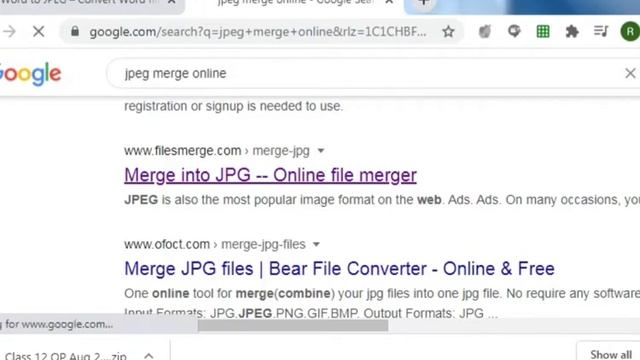
Task: View site information via the lock icon
Action: coord(75,31)
